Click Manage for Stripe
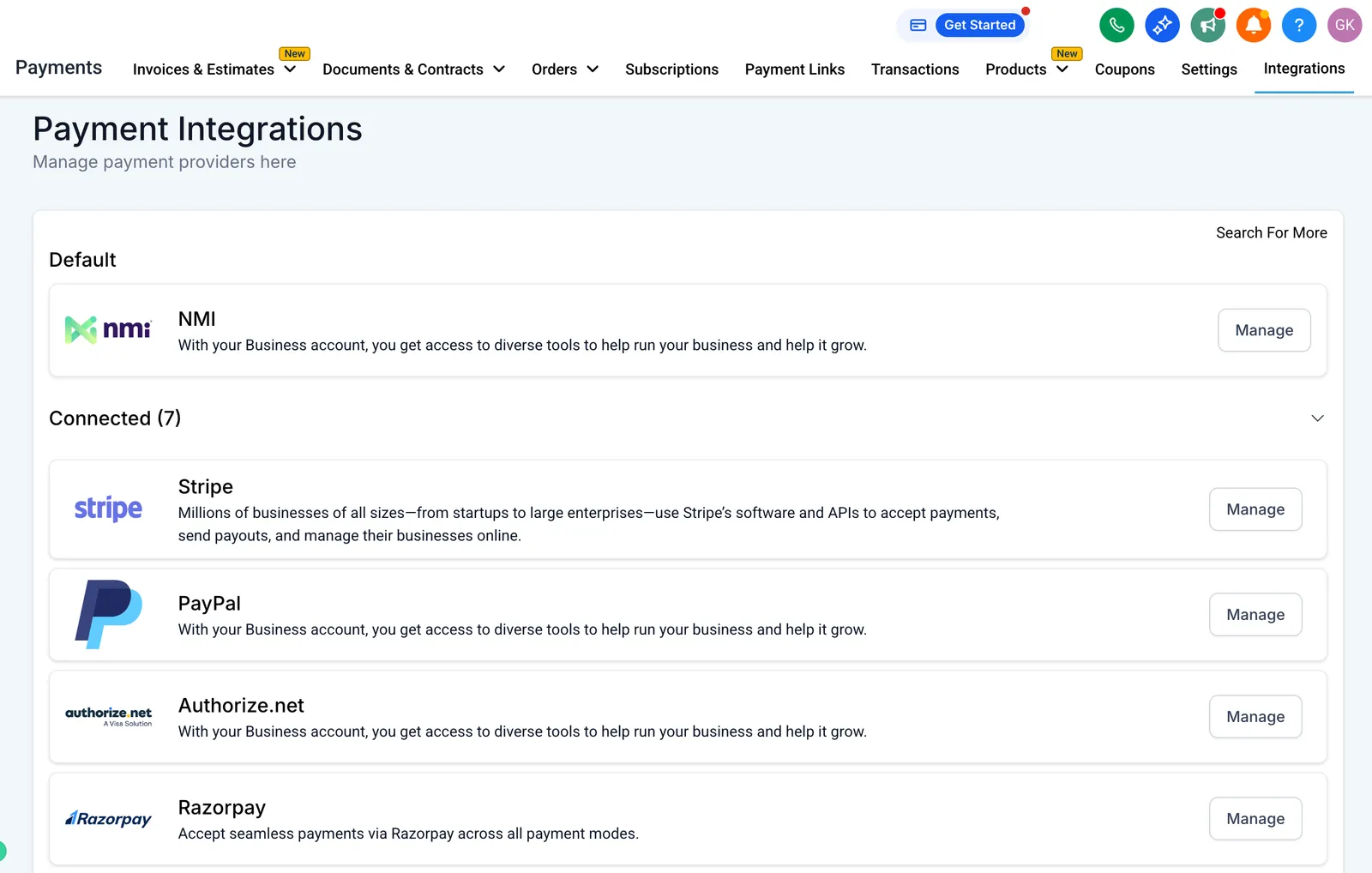 pyautogui.click(x=1255, y=509)
